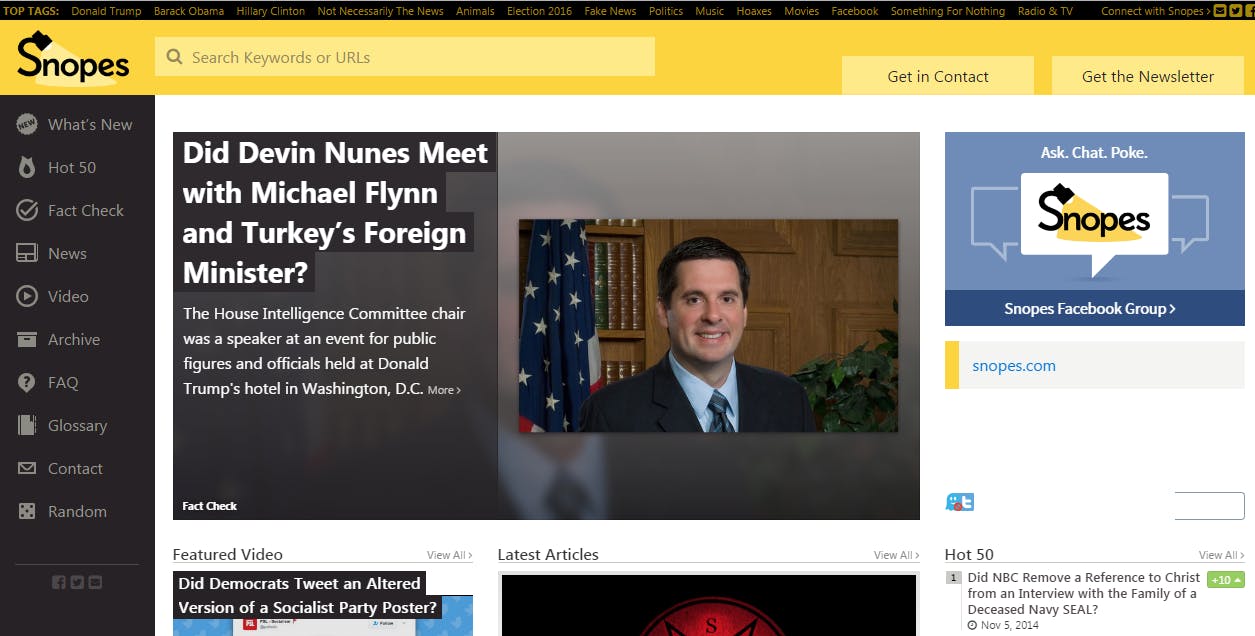The height and width of the screenshot is (636, 1255).
Task: Click the empty text box beside the Twitter widget
Action: click(1209, 506)
